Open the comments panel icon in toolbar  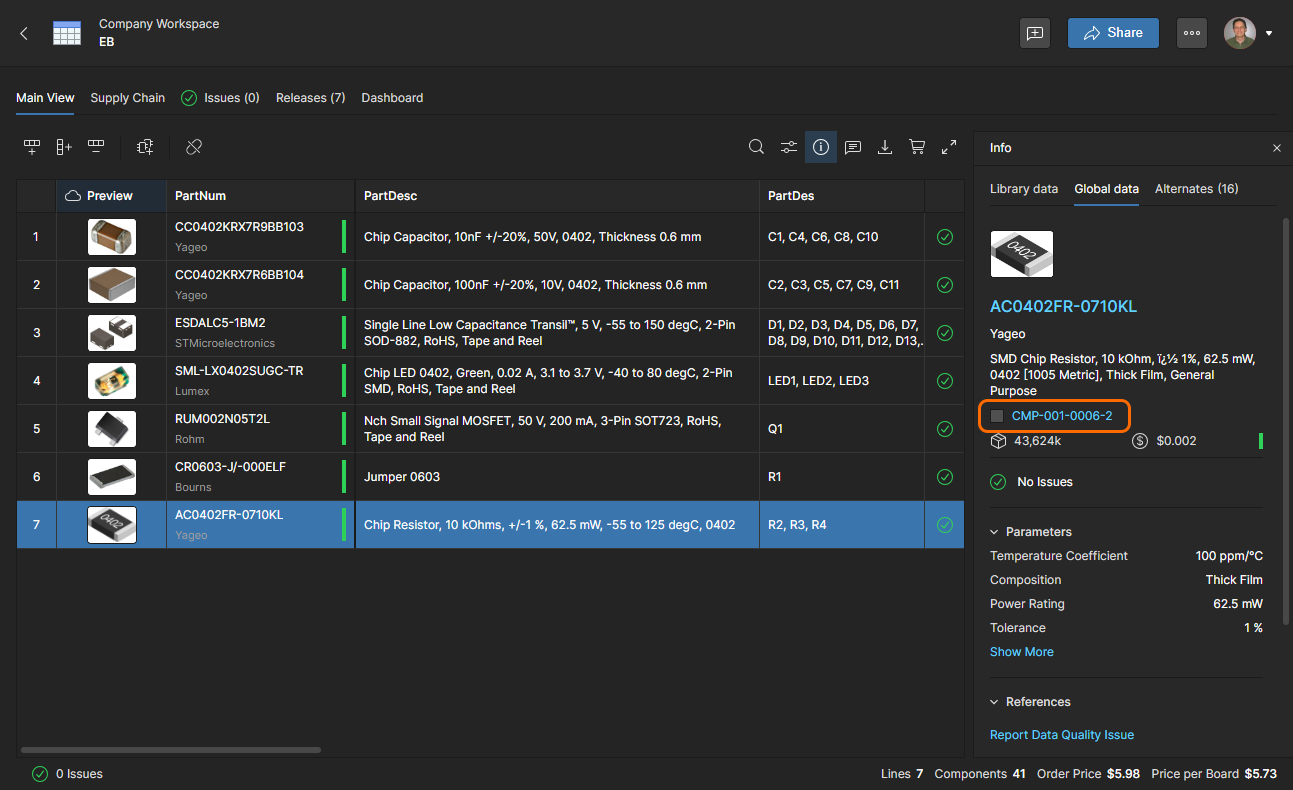(853, 147)
